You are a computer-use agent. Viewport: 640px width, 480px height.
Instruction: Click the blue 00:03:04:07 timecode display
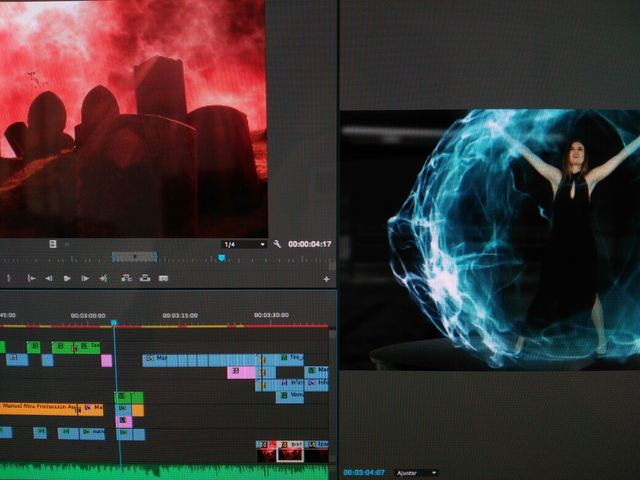(365, 472)
